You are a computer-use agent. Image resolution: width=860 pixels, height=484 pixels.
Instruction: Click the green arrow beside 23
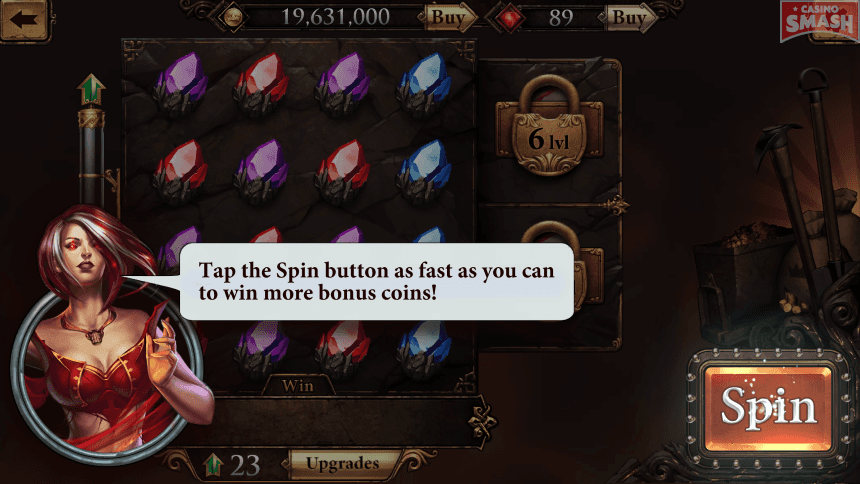click(213, 465)
